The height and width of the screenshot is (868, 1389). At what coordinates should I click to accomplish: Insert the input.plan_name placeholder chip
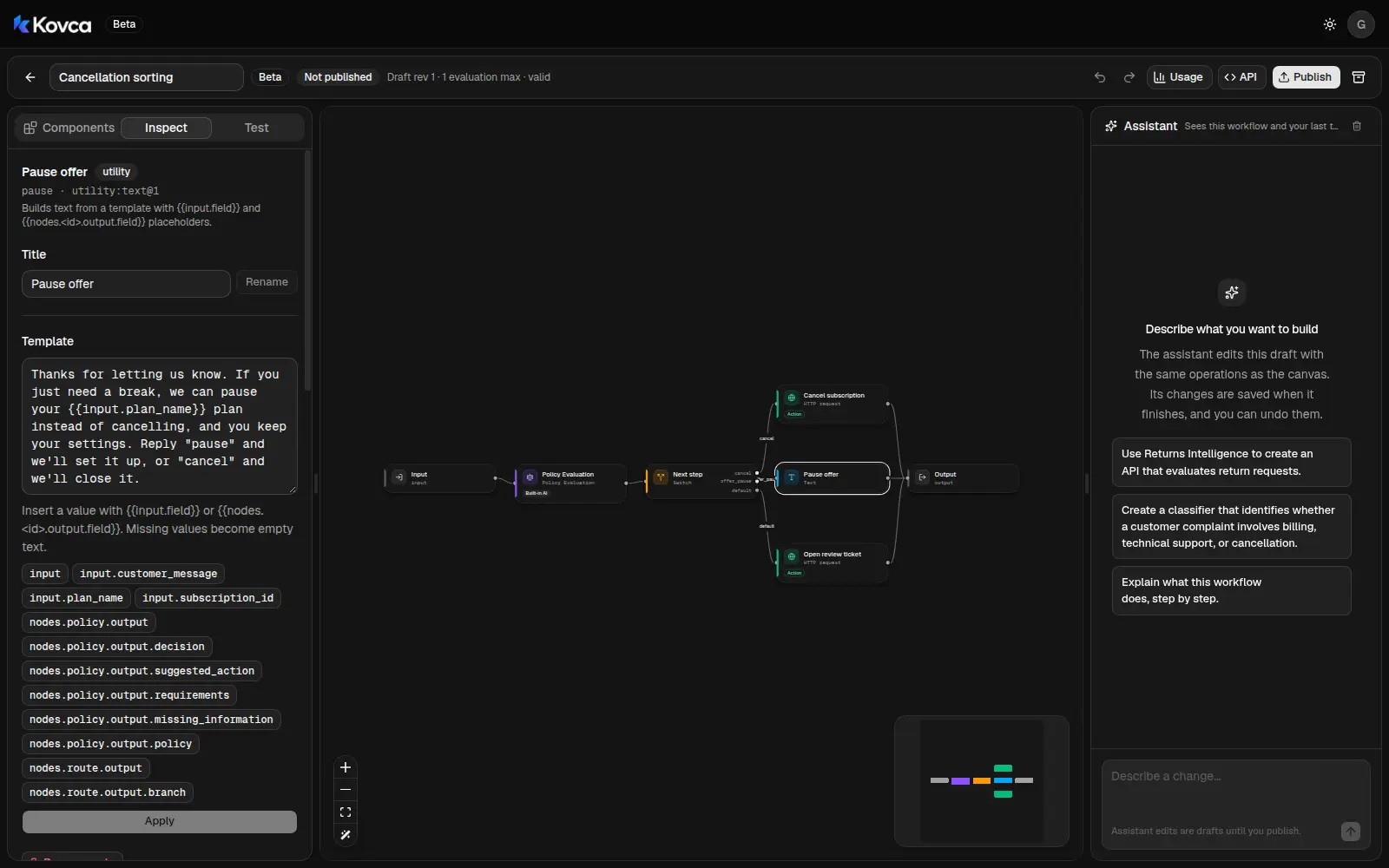76,598
